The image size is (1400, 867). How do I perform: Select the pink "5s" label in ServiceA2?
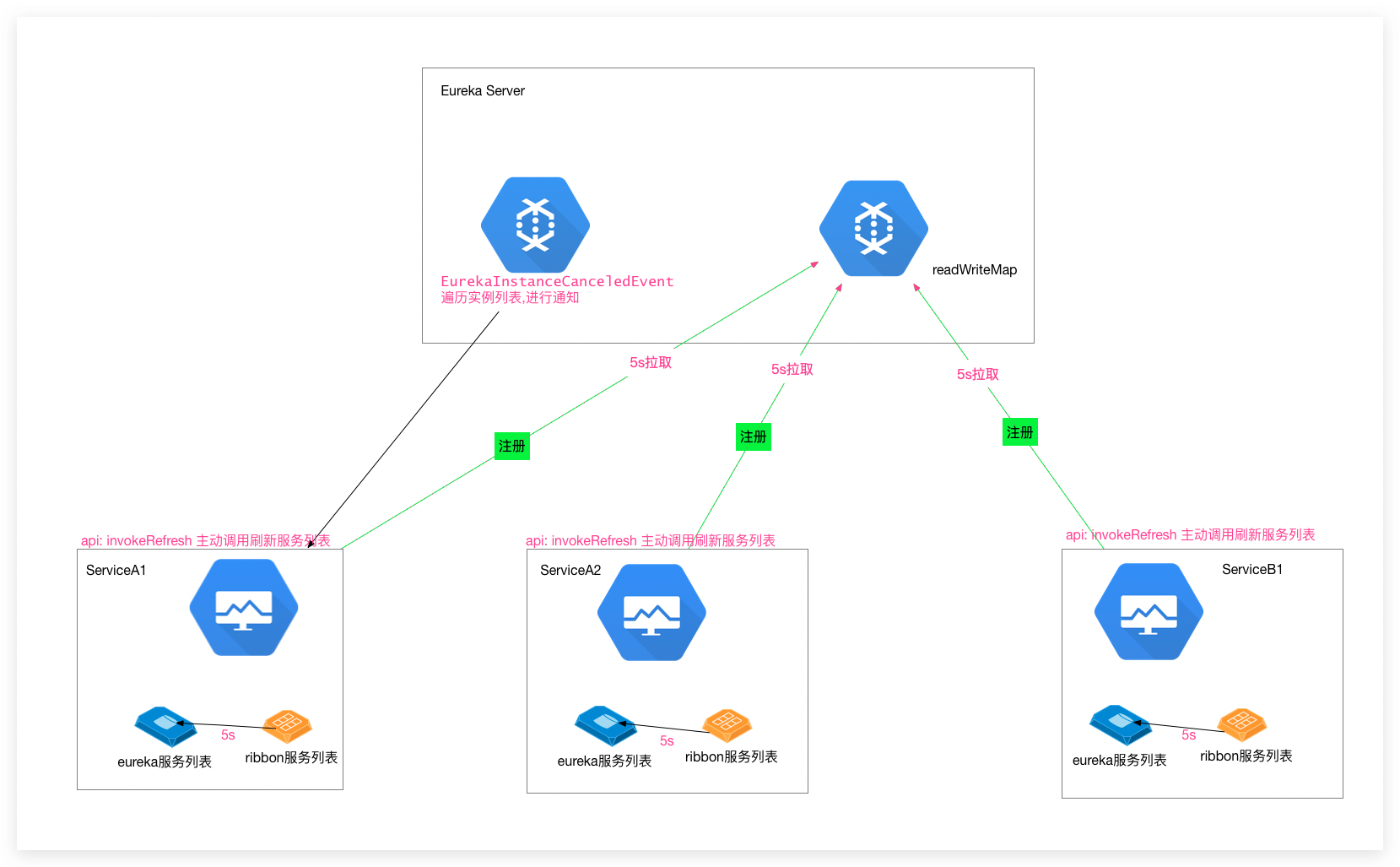click(667, 740)
